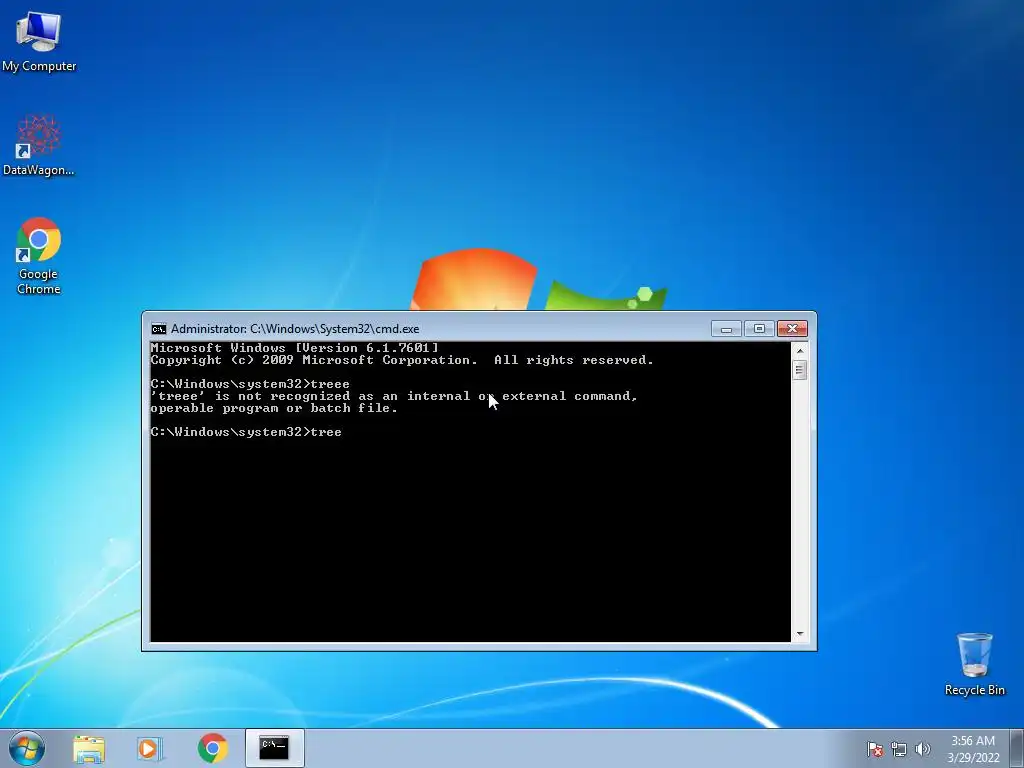This screenshot has height=768, width=1024.
Task: Select the Recycle Bin desktop icon
Action: tap(974, 664)
